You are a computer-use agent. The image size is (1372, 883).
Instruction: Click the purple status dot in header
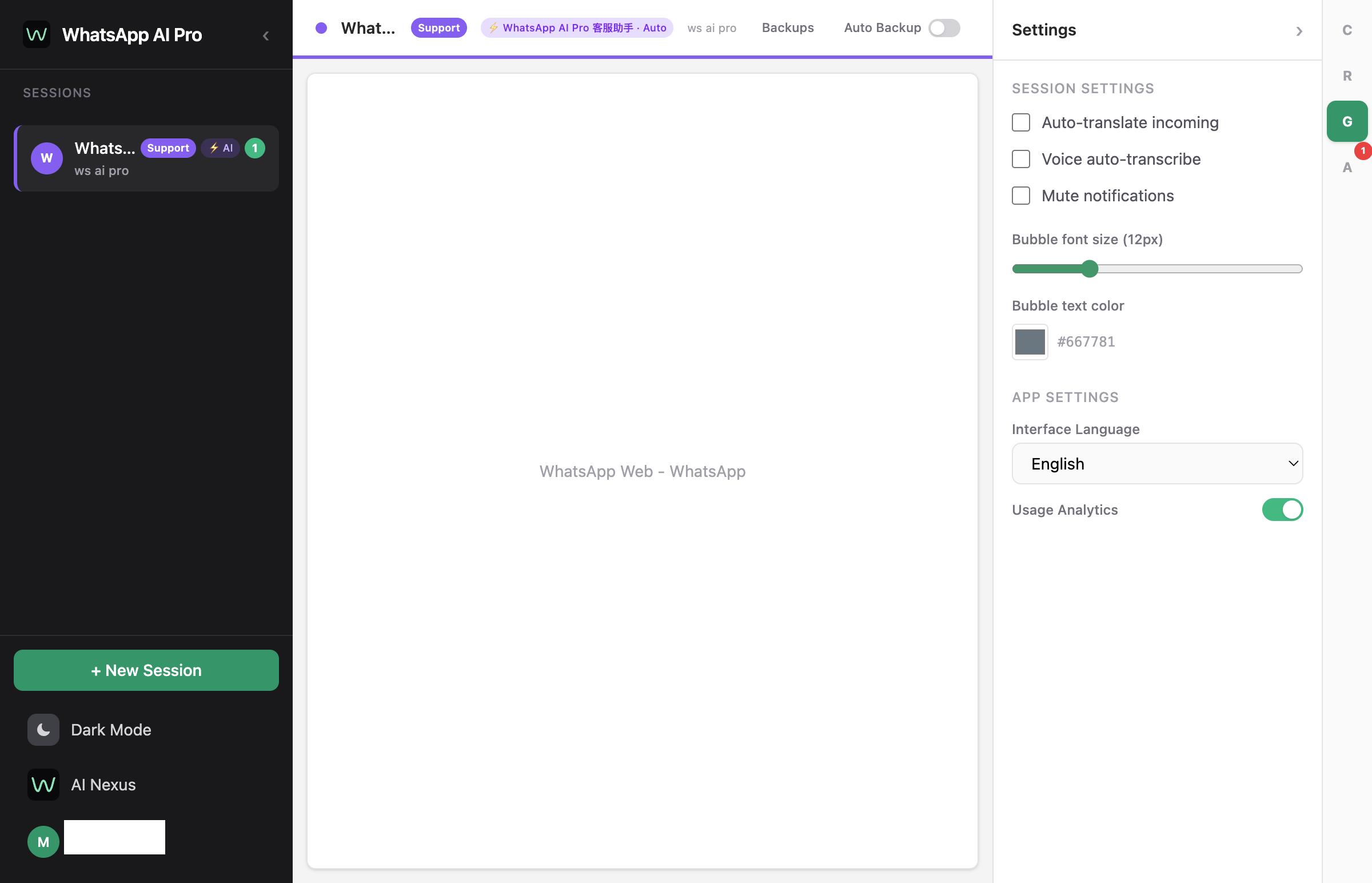coord(321,28)
